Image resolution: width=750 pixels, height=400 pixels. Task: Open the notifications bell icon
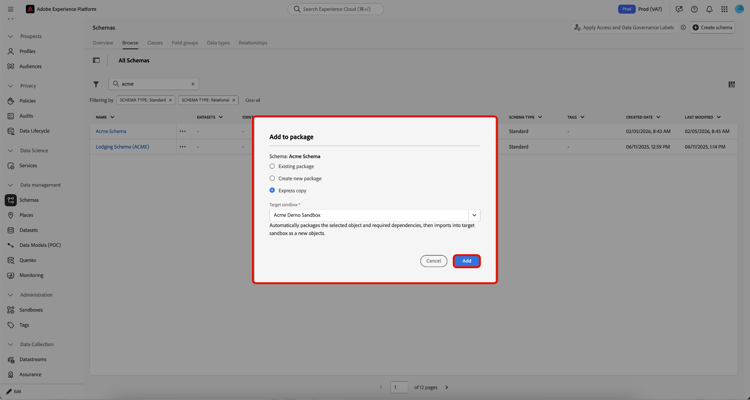pos(709,9)
